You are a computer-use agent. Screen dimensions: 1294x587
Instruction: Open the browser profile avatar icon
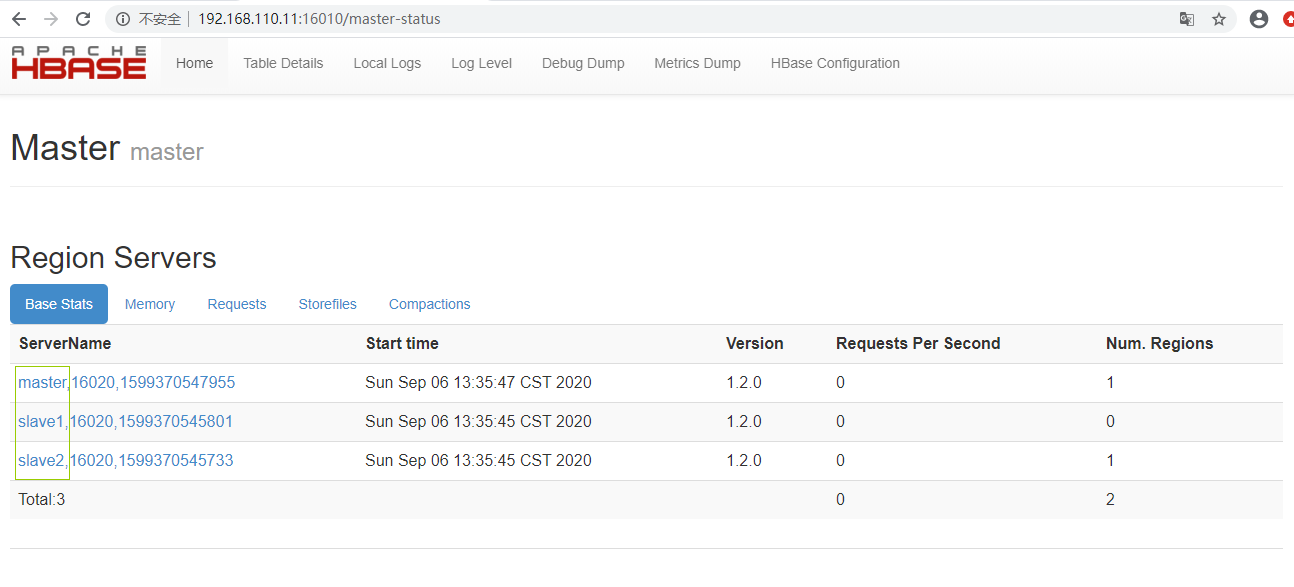tap(1259, 19)
